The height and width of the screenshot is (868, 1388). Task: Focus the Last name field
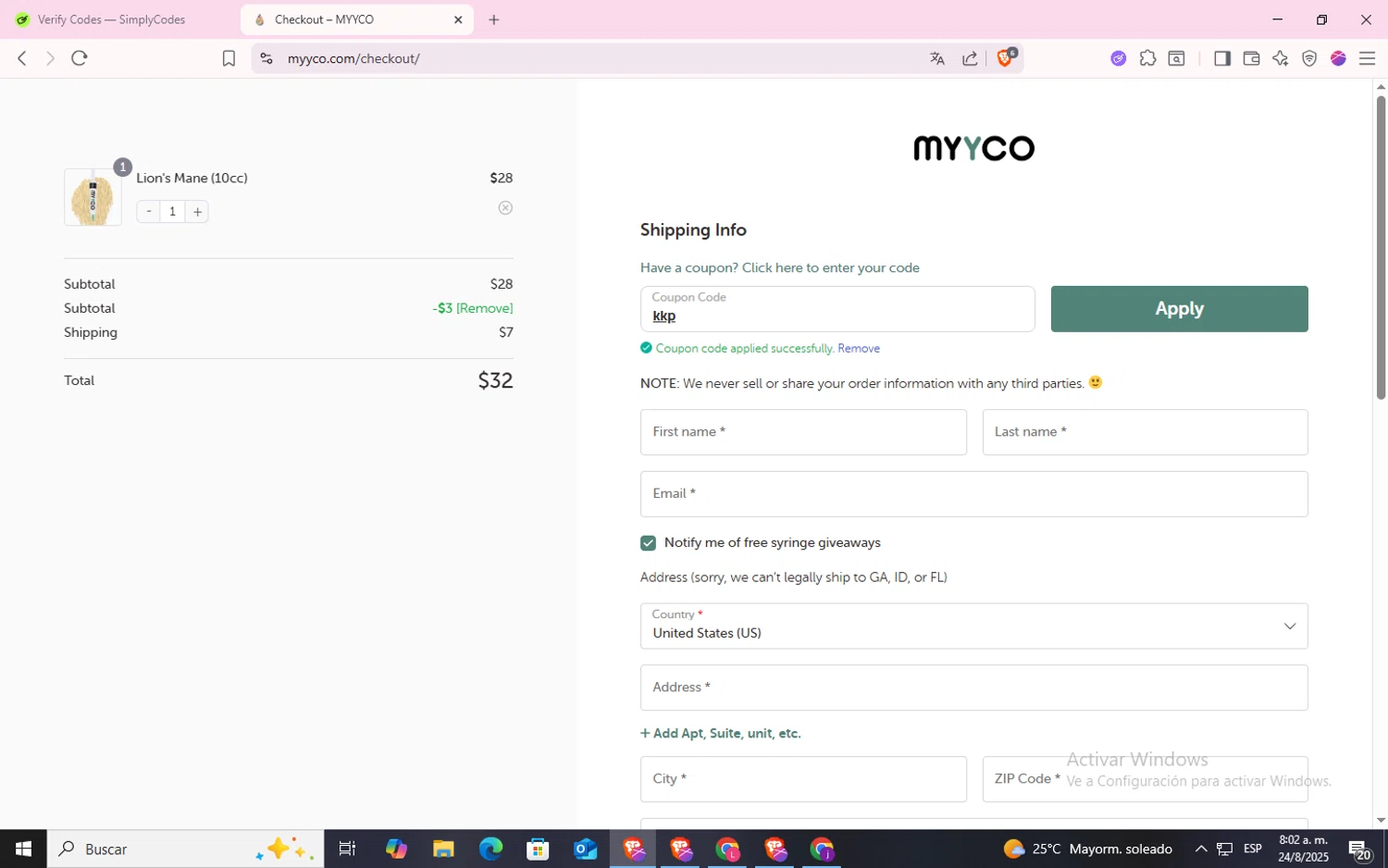point(1145,432)
